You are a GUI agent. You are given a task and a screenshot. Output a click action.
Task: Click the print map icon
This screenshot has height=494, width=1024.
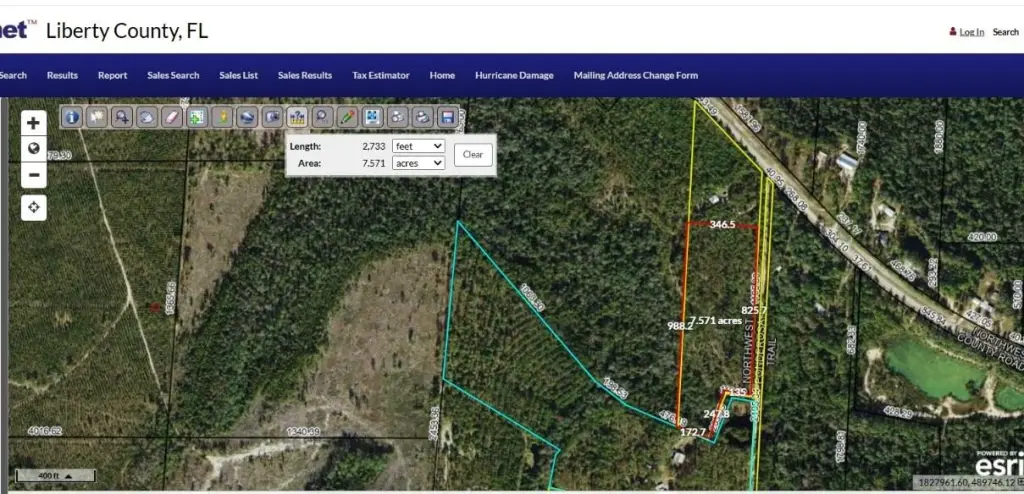click(423, 117)
